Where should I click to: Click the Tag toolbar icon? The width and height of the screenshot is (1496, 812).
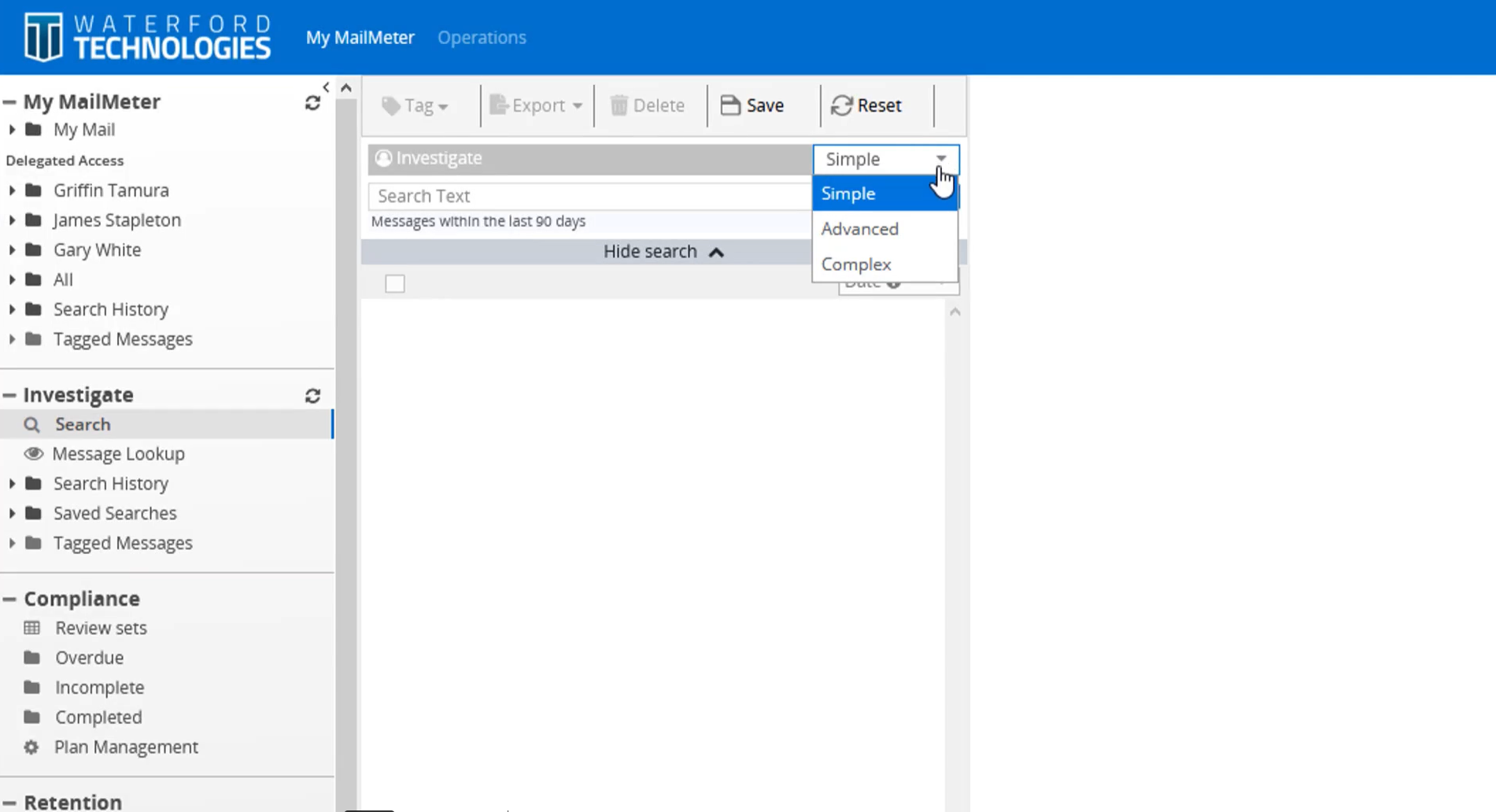(x=390, y=105)
